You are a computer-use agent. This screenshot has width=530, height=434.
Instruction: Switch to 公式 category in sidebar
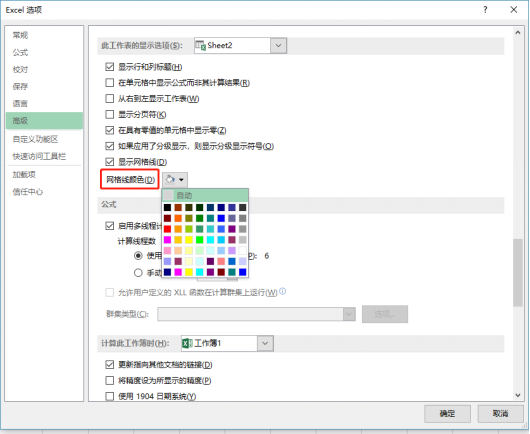[44, 52]
